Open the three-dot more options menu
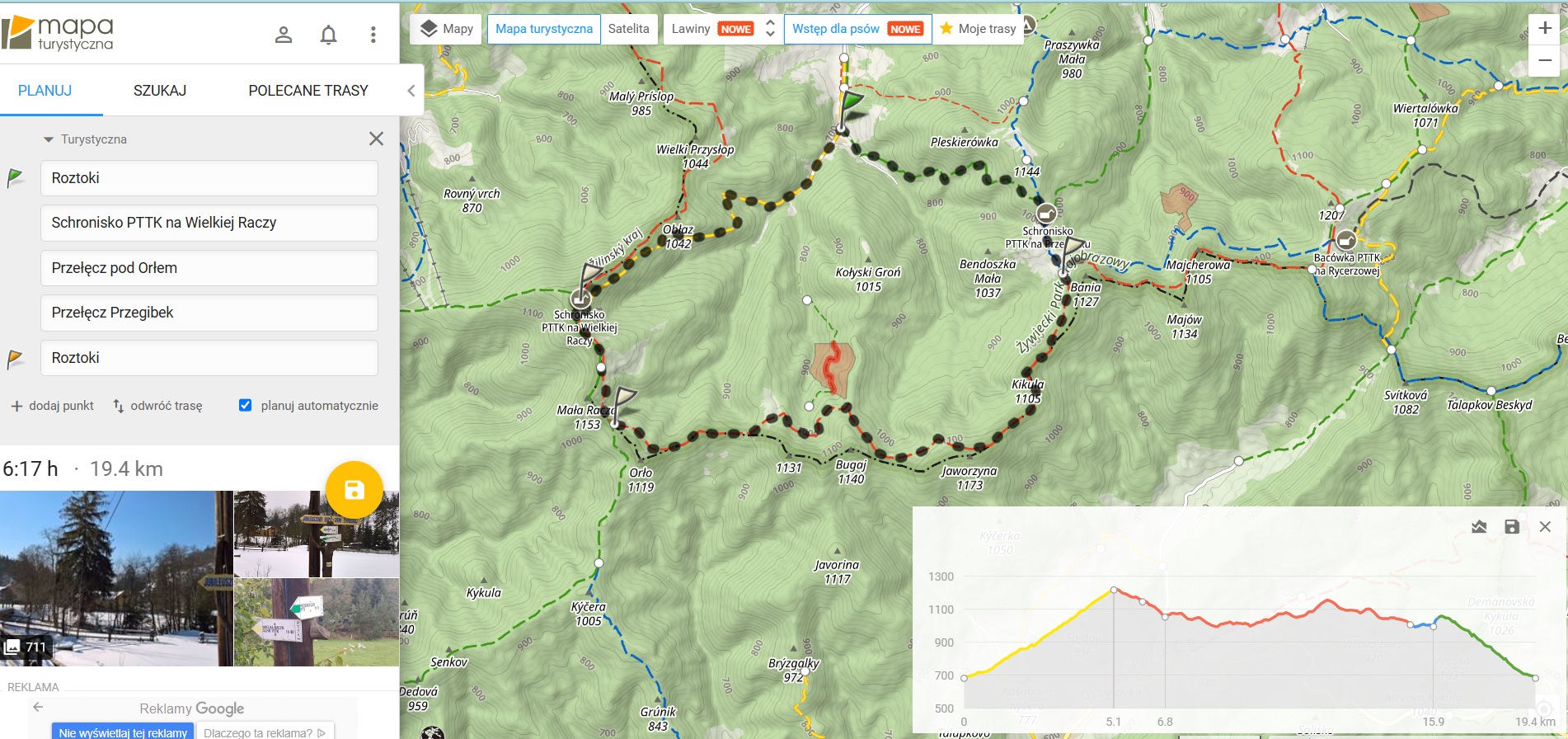Image resolution: width=1568 pixels, height=739 pixels. point(373,35)
